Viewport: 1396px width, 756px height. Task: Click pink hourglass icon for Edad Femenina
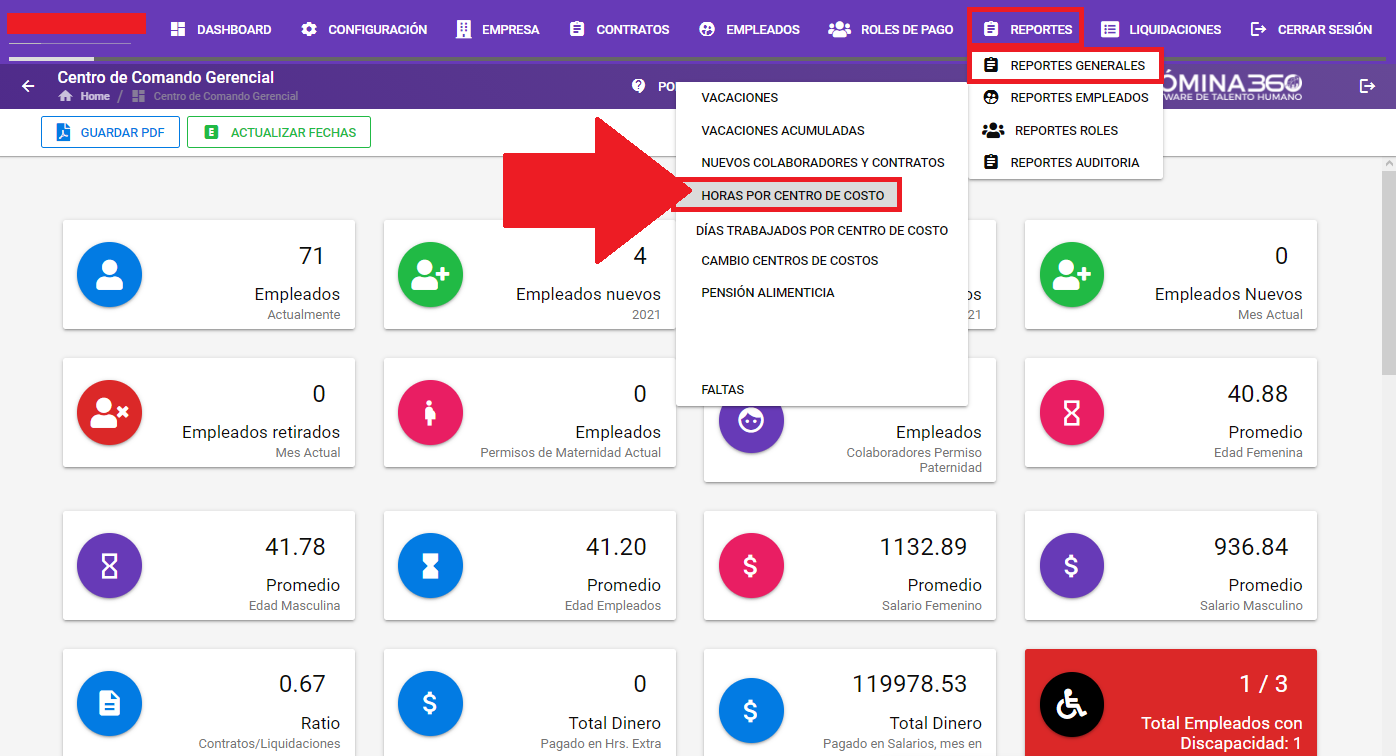[x=1072, y=412]
